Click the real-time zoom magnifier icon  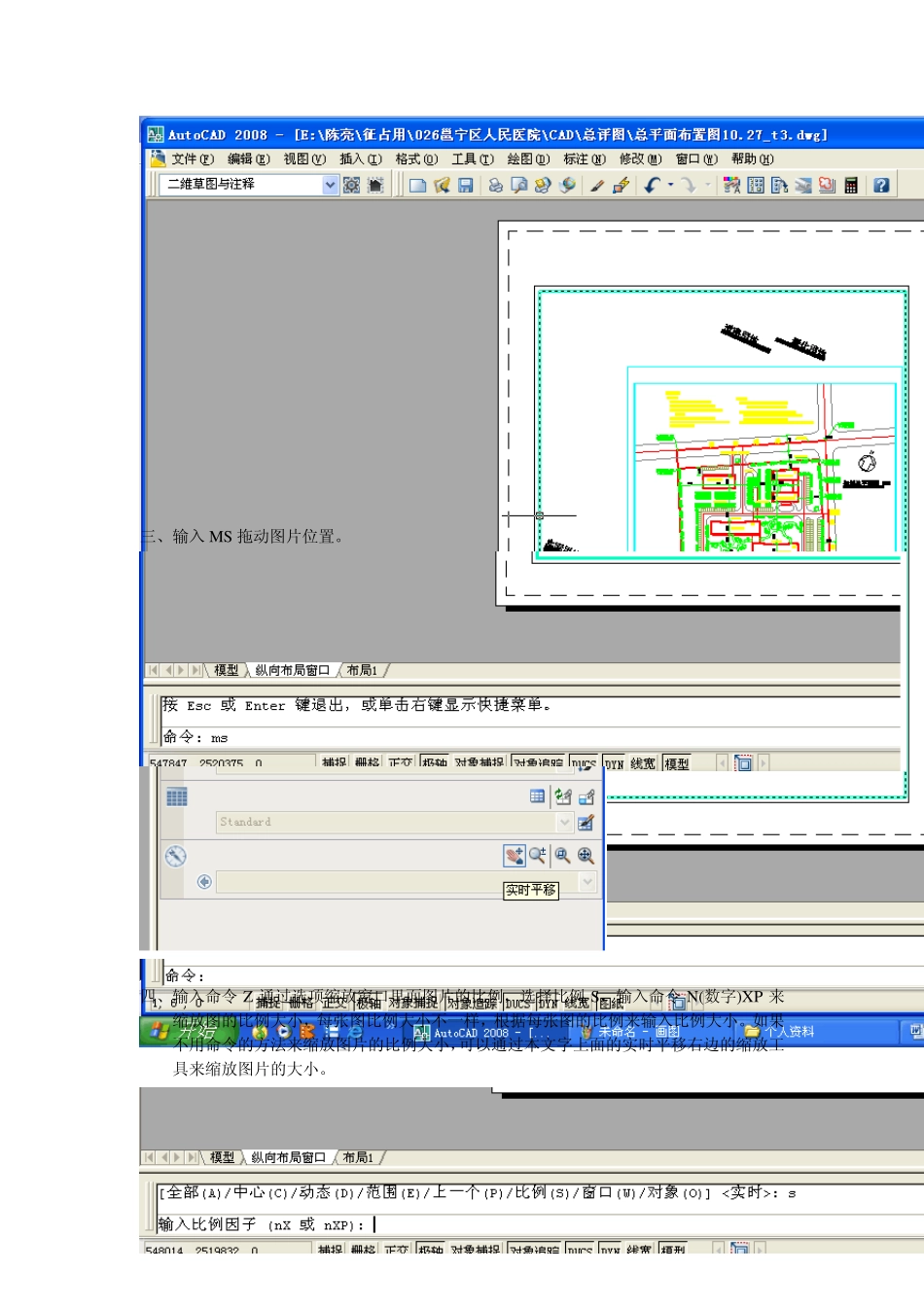pos(537,855)
